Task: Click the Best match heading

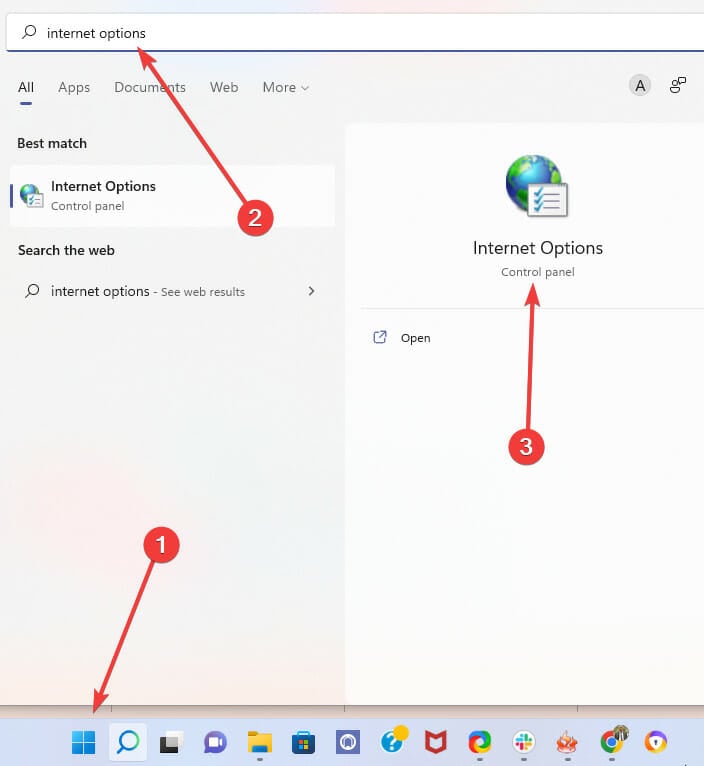Action: click(52, 143)
